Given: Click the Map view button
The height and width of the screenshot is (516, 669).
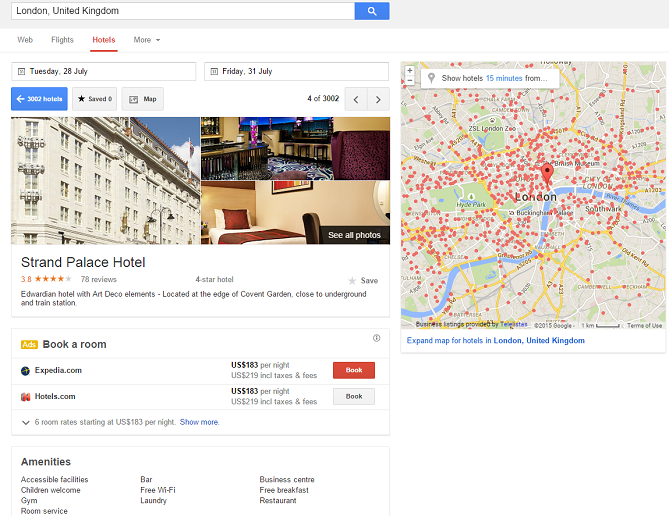Looking at the screenshot, I should click(x=143, y=99).
